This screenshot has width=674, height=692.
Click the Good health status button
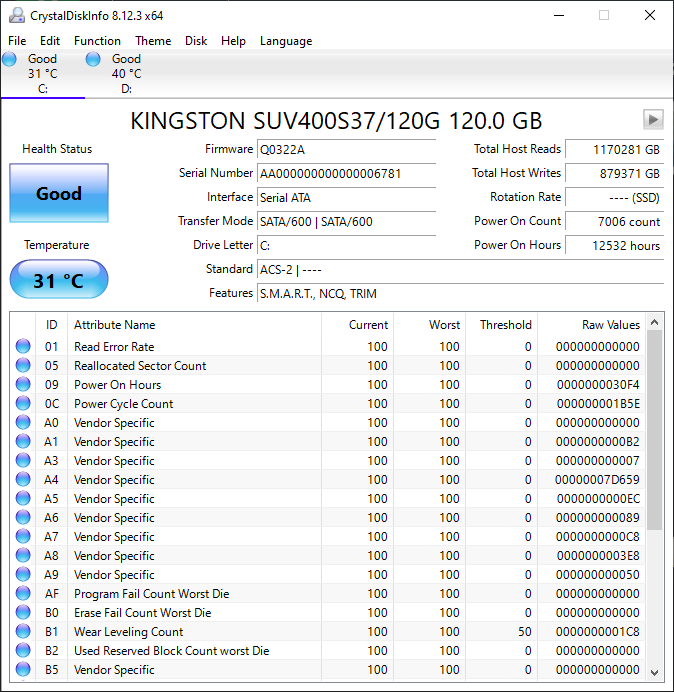click(59, 193)
